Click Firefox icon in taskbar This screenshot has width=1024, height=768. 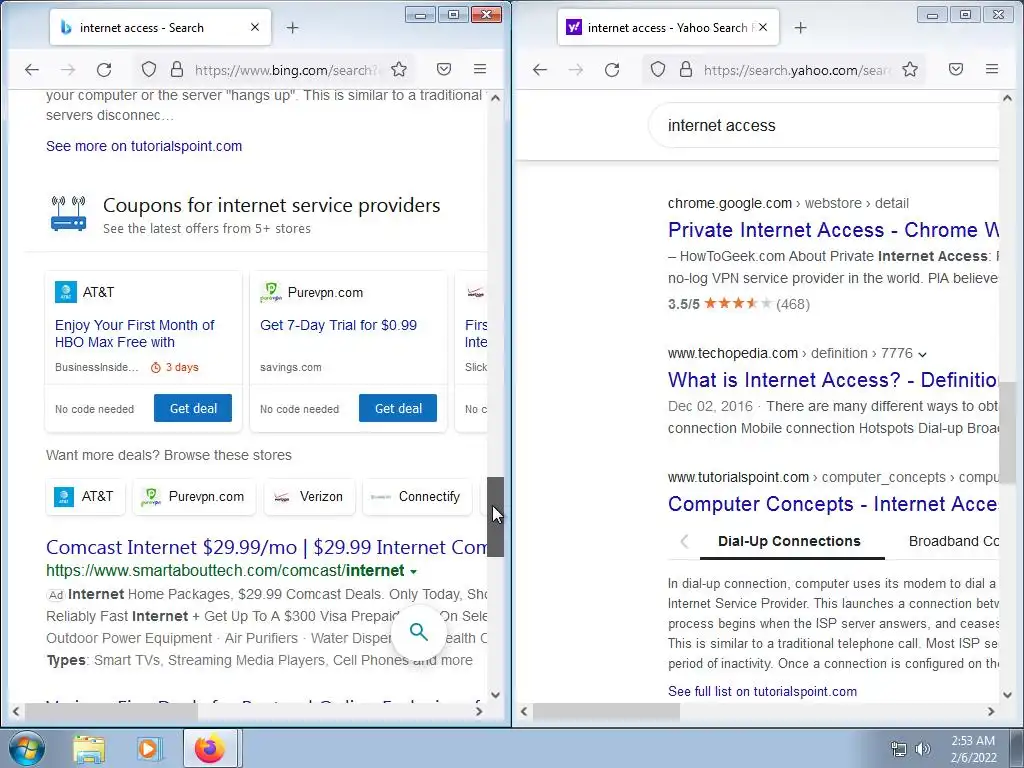tap(210, 748)
